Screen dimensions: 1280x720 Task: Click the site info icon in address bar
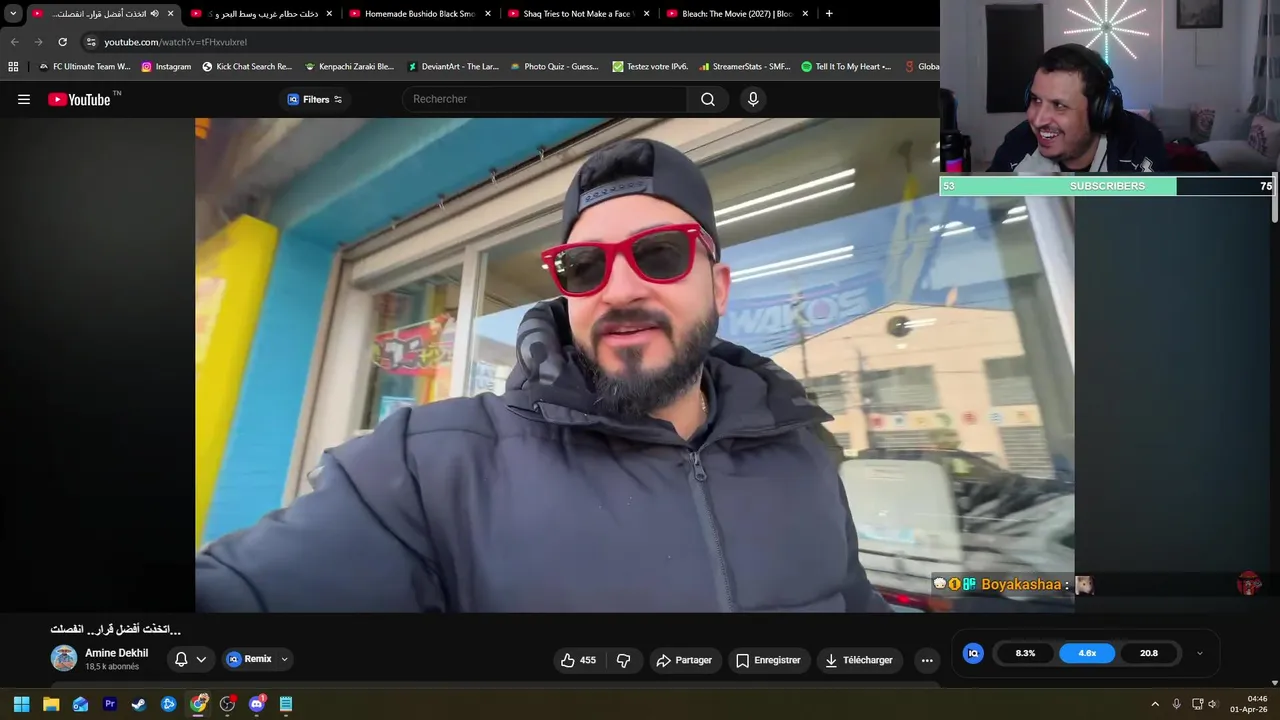pos(91,42)
